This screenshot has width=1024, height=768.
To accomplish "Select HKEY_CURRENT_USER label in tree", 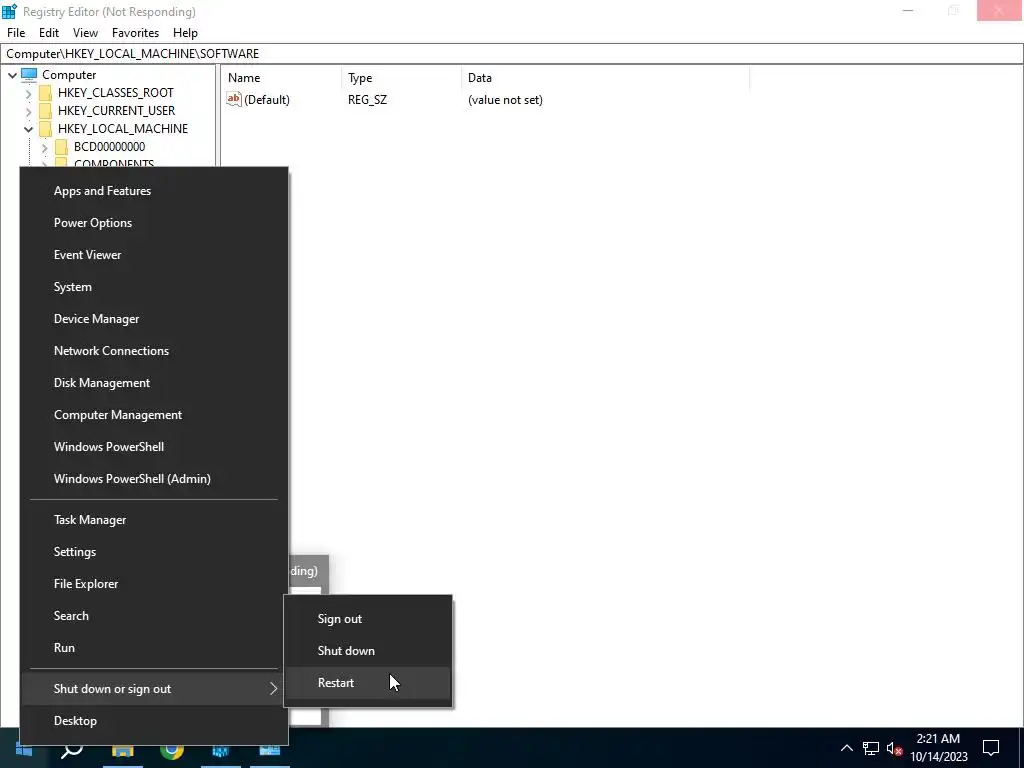I will [x=116, y=110].
